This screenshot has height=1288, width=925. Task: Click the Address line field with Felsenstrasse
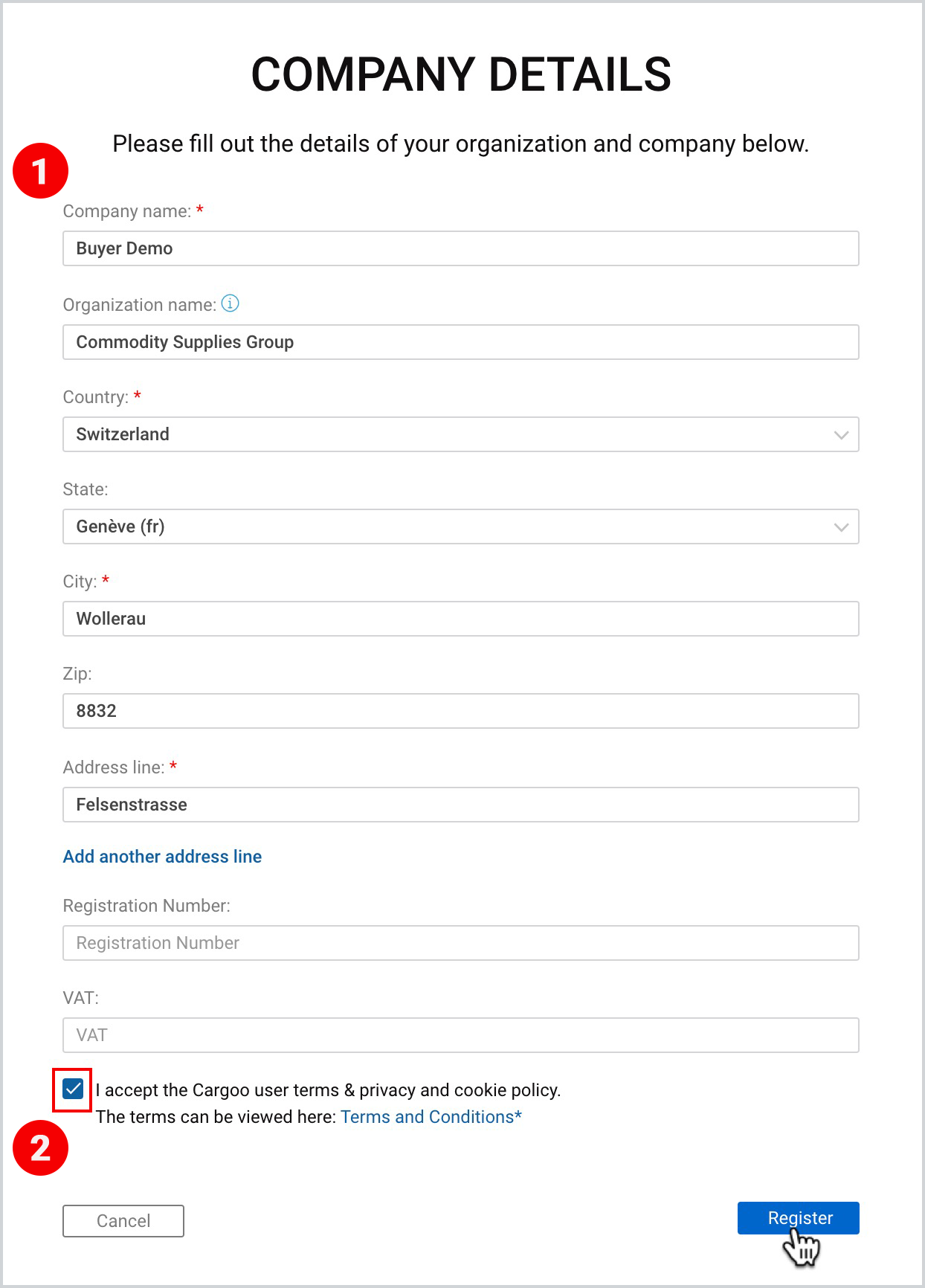pos(461,805)
